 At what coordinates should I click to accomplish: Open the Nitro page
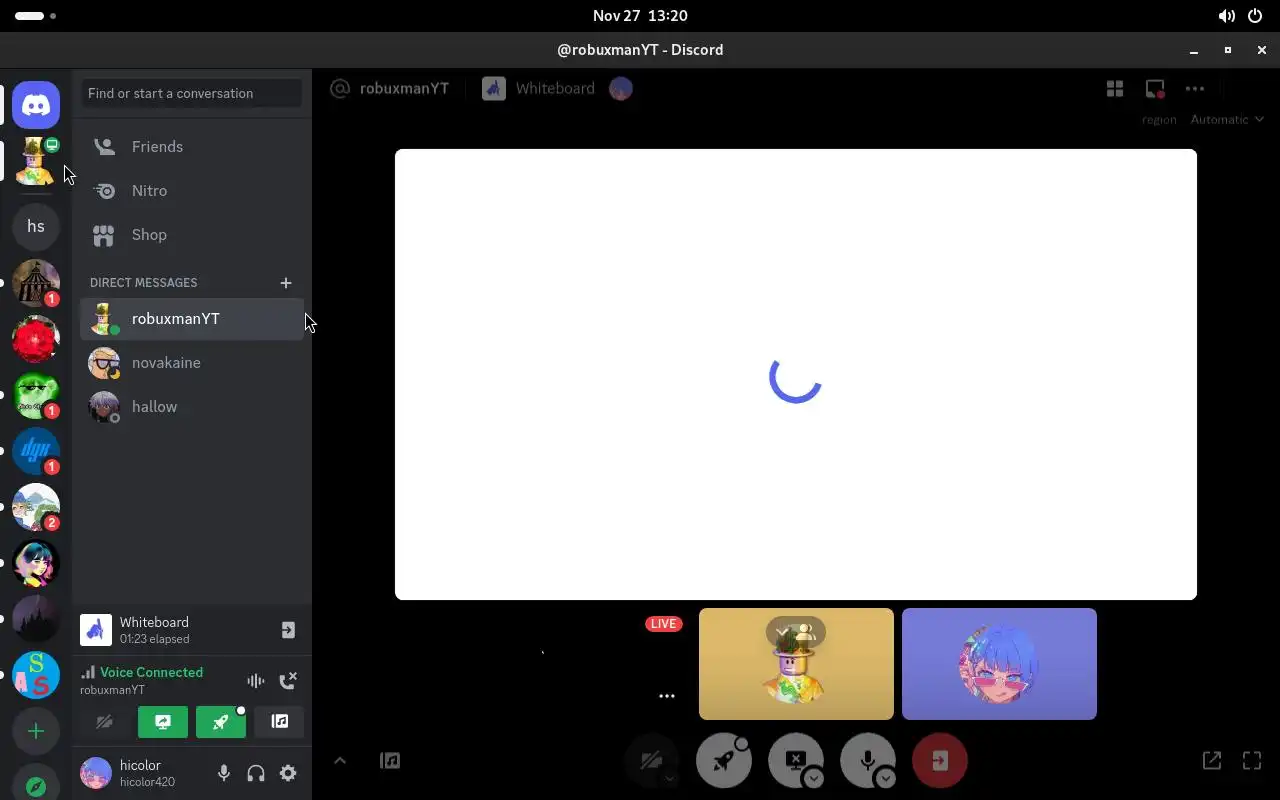point(192,190)
